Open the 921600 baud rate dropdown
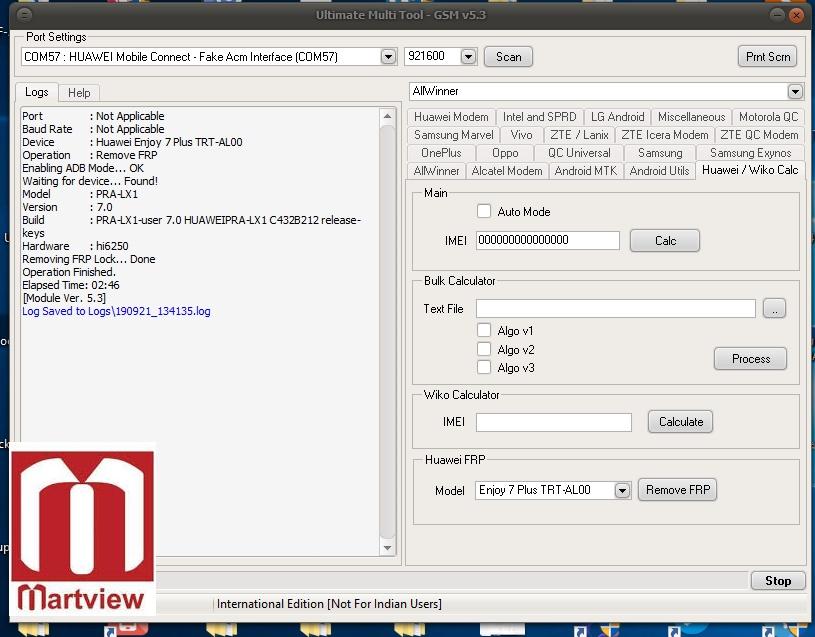The image size is (815, 637). point(468,57)
